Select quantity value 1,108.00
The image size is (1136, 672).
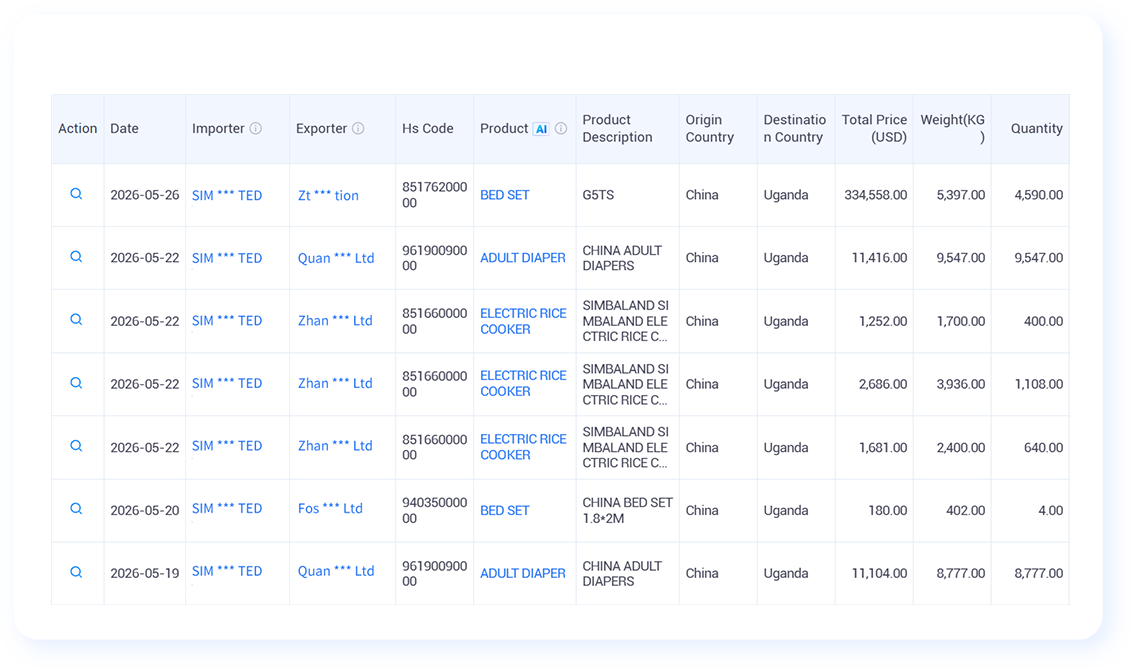click(x=1039, y=385)
